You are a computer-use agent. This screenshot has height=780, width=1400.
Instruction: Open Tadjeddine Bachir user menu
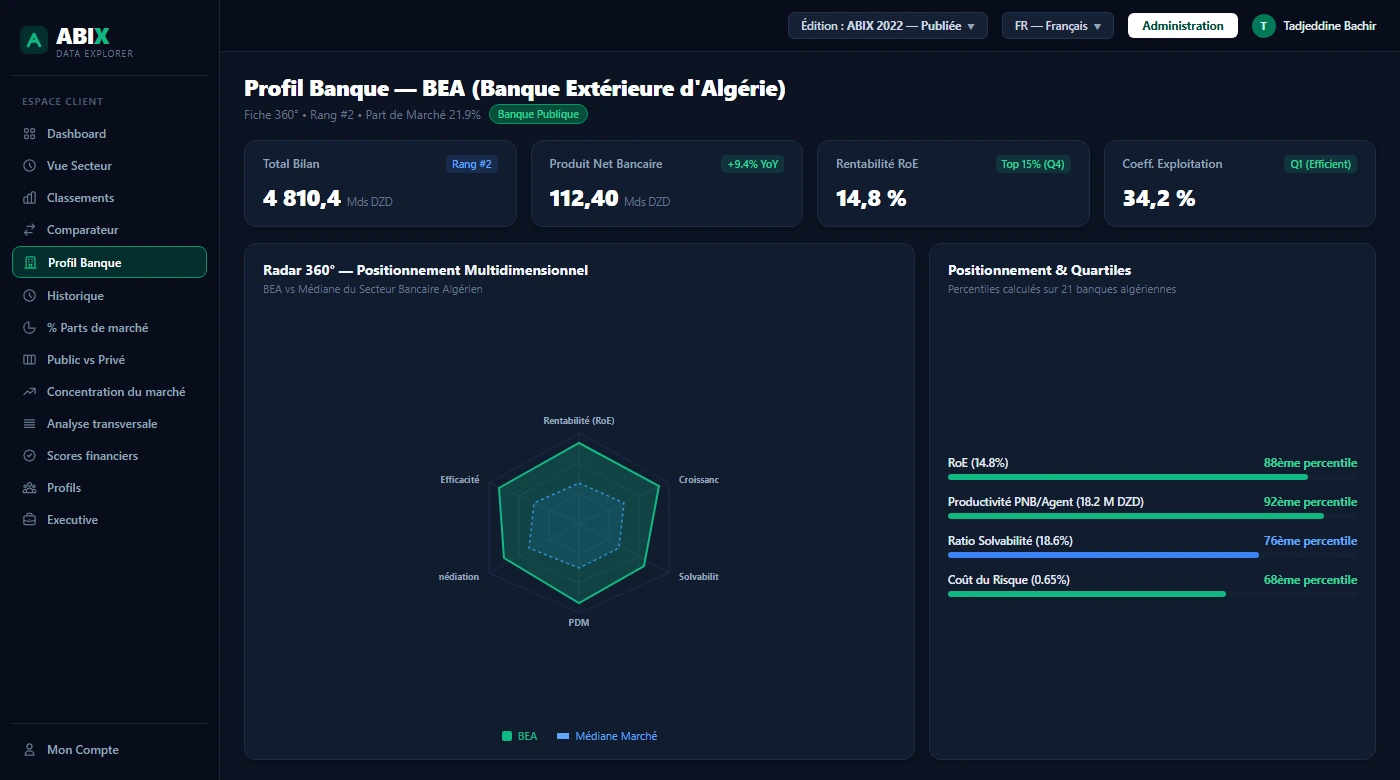(x=1314, y=26)
